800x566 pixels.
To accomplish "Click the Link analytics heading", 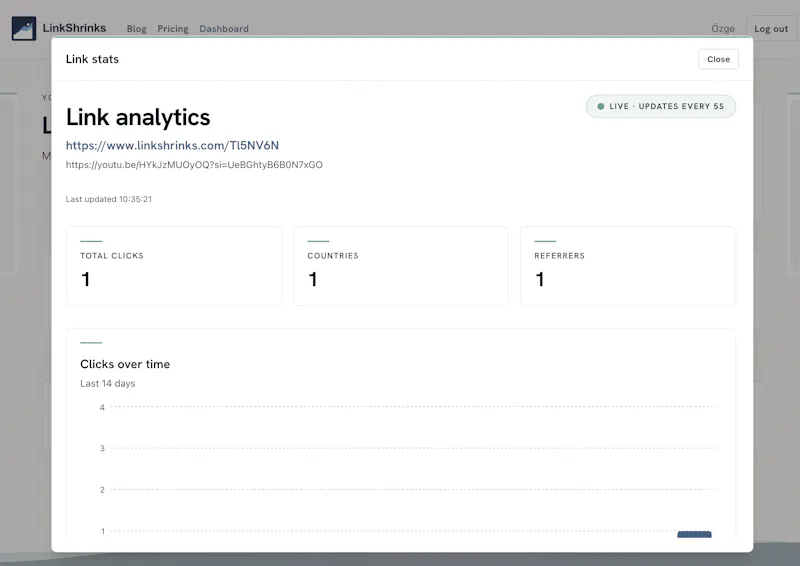I will click(x=138, y=117).
